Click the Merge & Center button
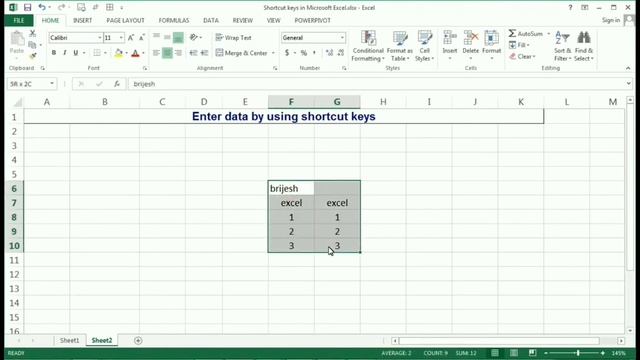The width and height of the screenshot is (640, 360). [x=242, y=53]
